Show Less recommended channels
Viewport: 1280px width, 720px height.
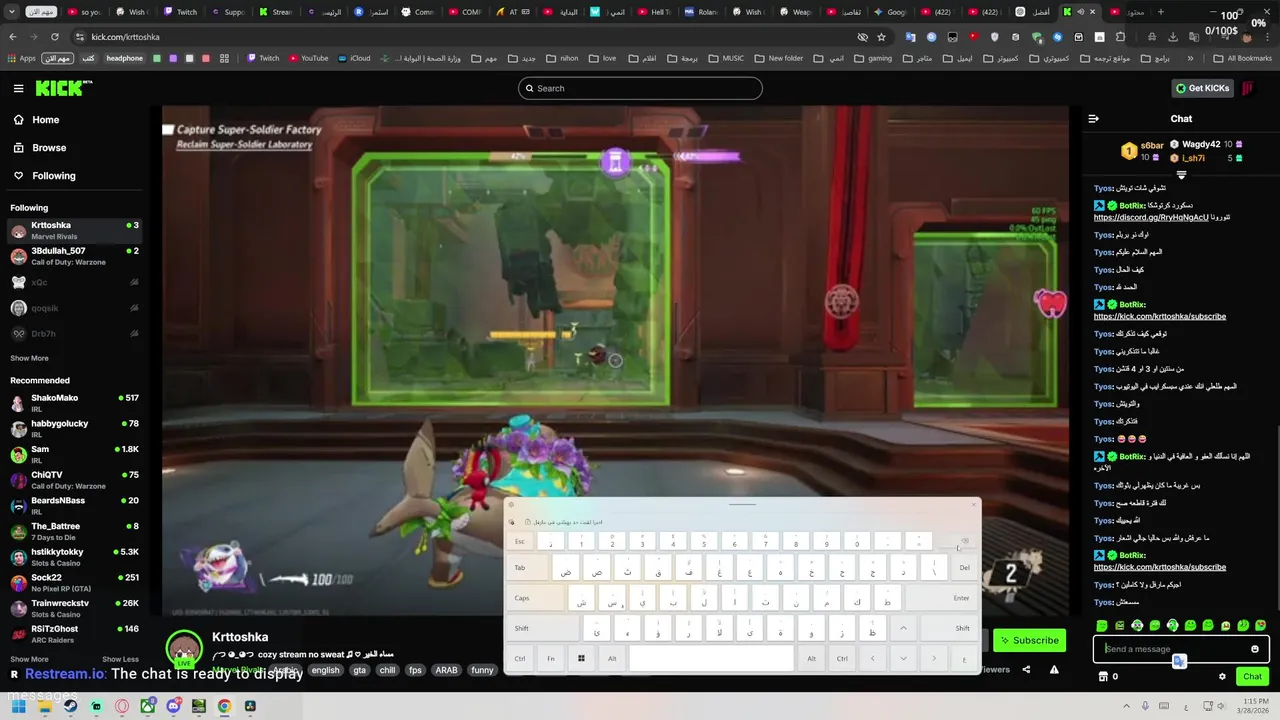[120, 659]
